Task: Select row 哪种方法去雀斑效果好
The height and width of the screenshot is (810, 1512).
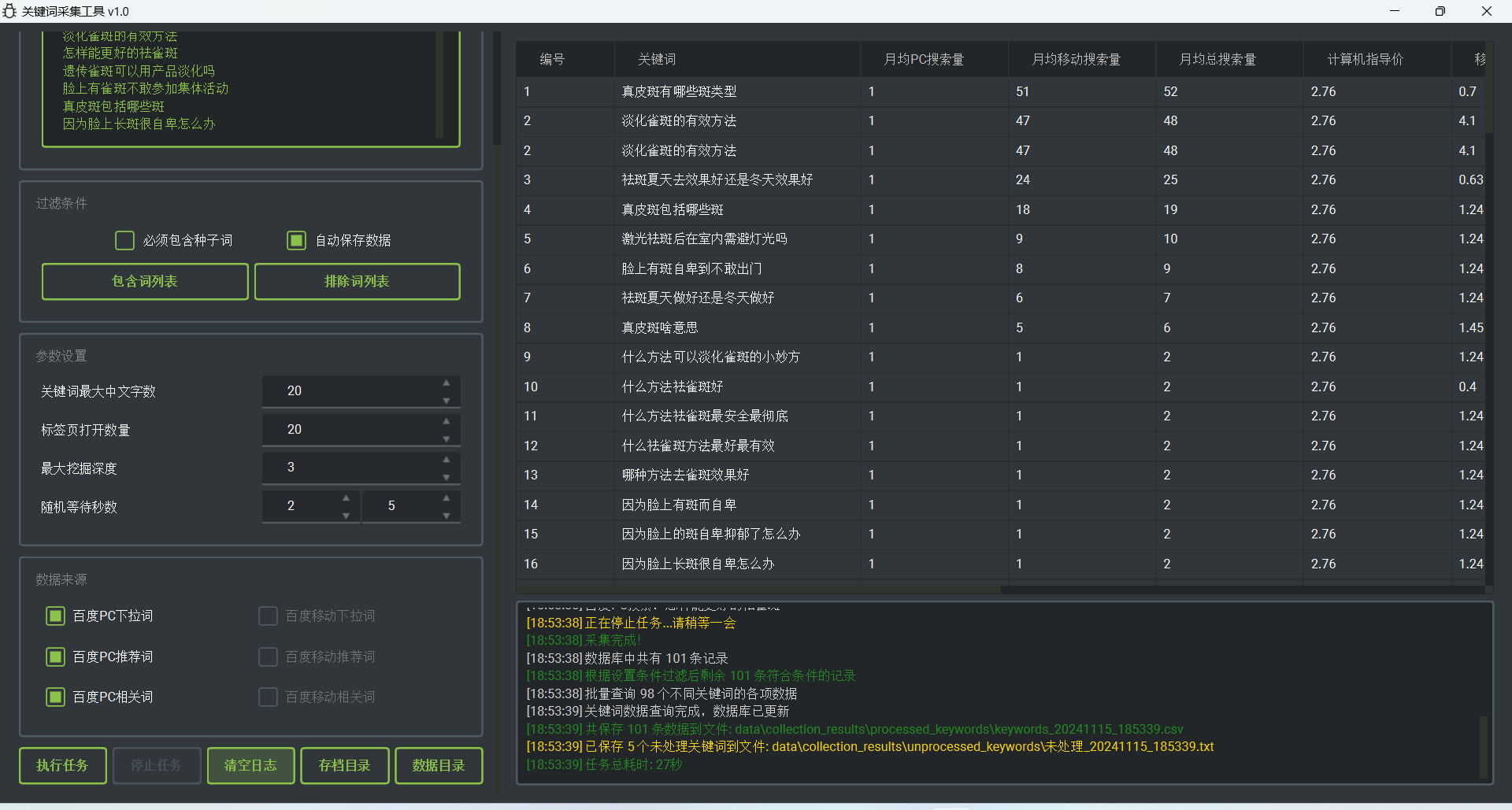Action: click(x=1000, y=475)
